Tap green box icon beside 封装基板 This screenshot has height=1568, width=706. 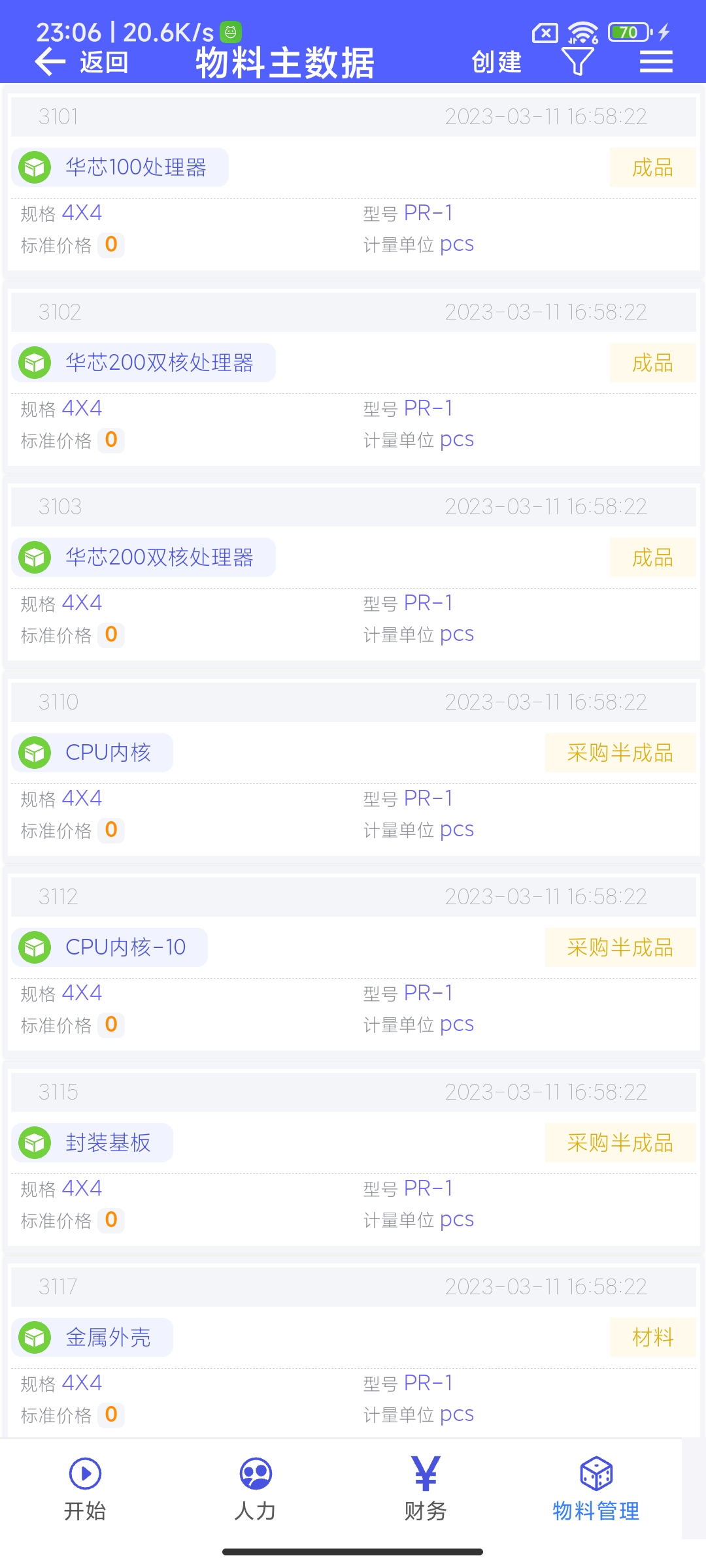pyautogui.click(x=35, y=1143)
